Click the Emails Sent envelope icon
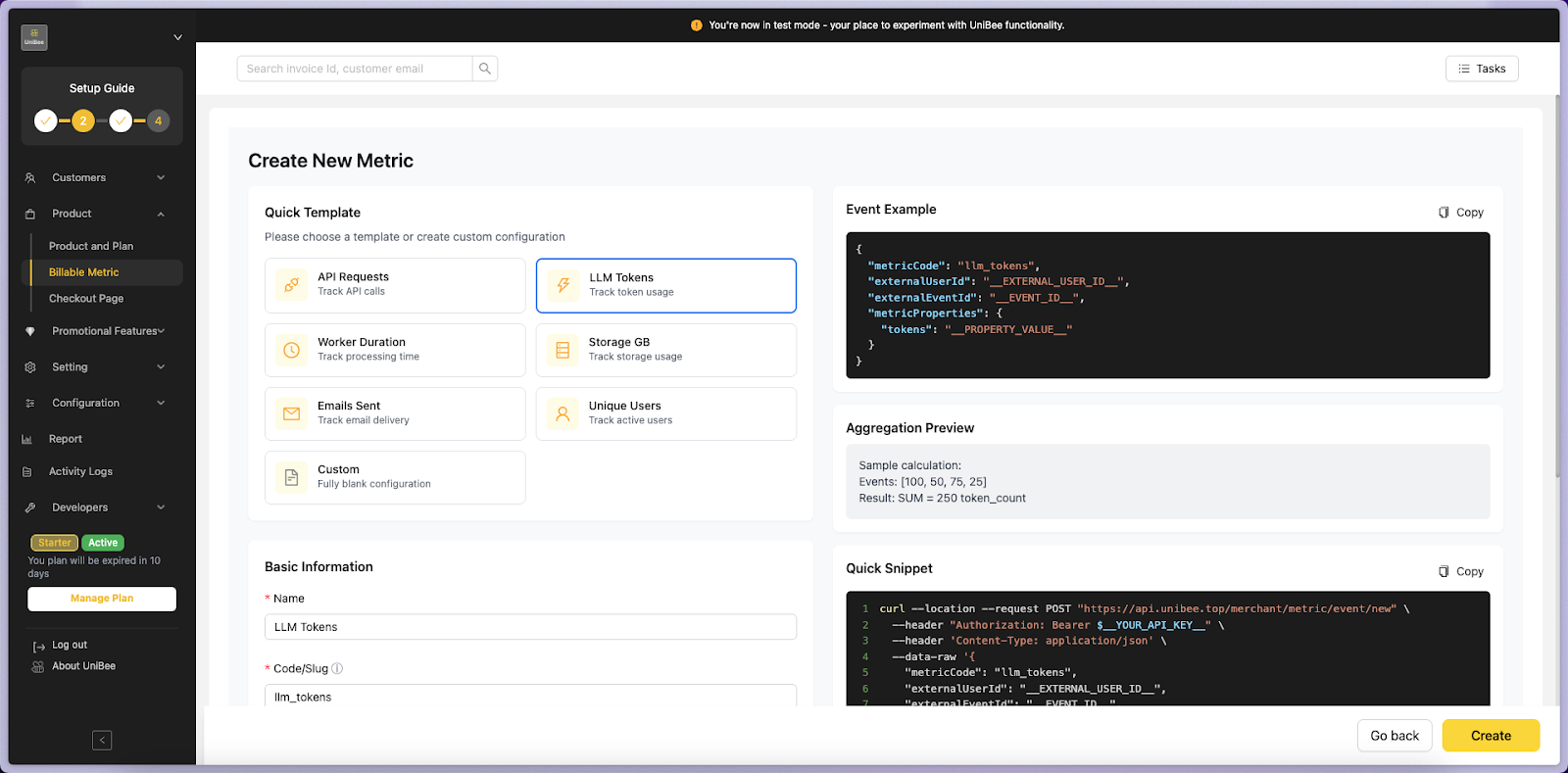The width and height of the screenshot is (1568, 773). point(291,413)
